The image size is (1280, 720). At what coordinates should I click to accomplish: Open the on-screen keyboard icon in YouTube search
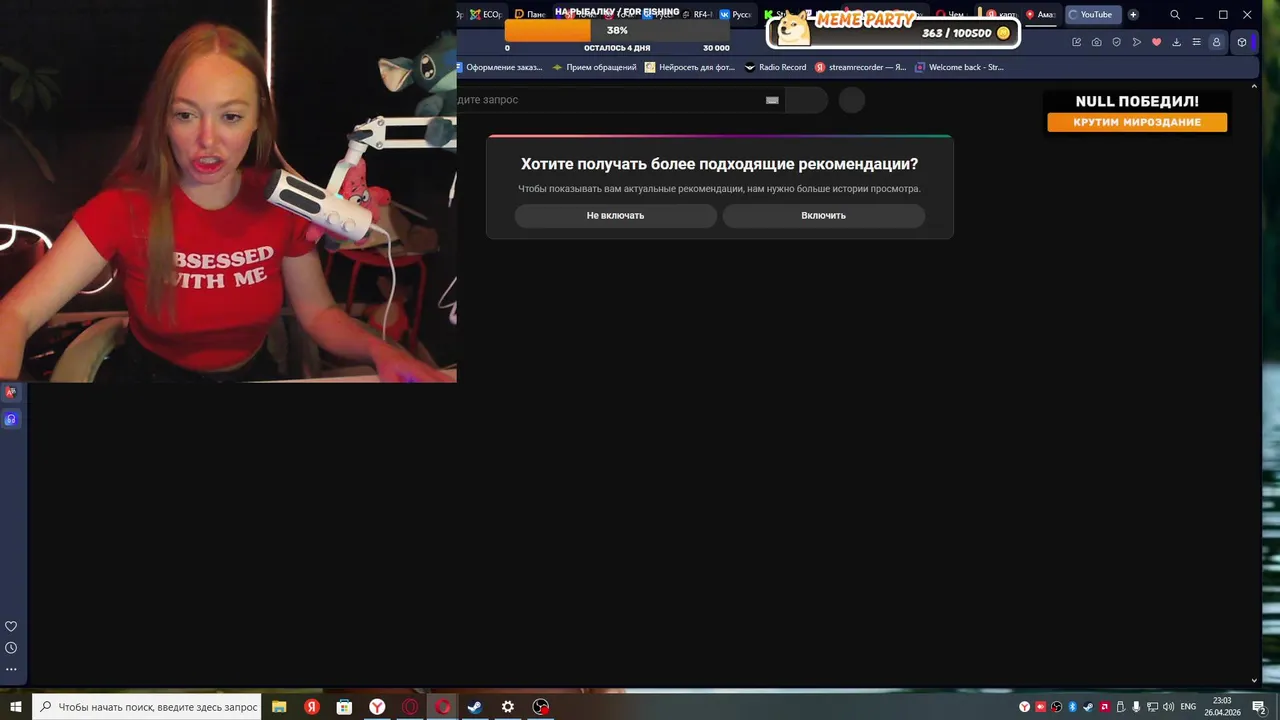pos(772,100)
